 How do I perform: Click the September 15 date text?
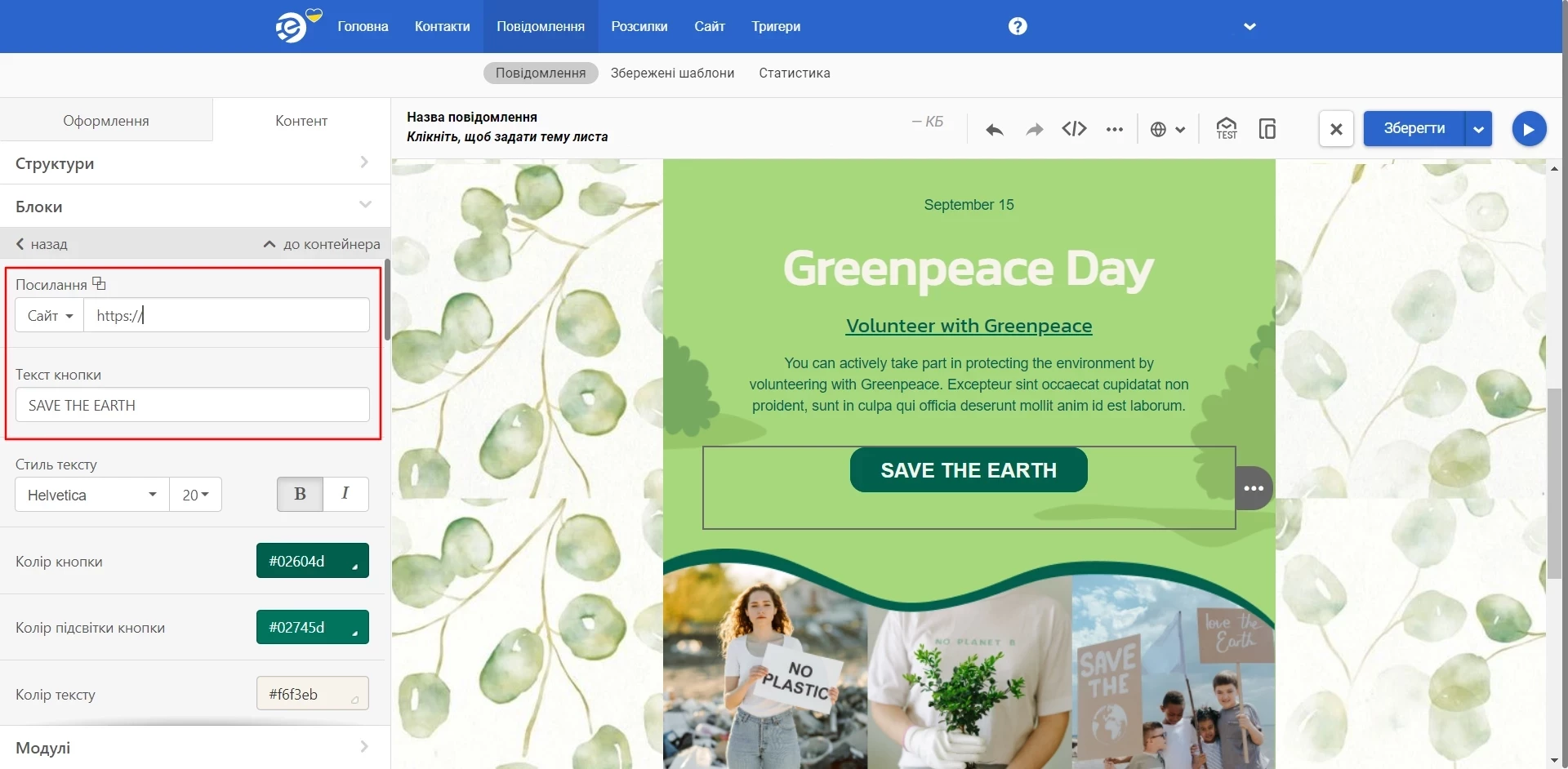click(x=969, y=205)
